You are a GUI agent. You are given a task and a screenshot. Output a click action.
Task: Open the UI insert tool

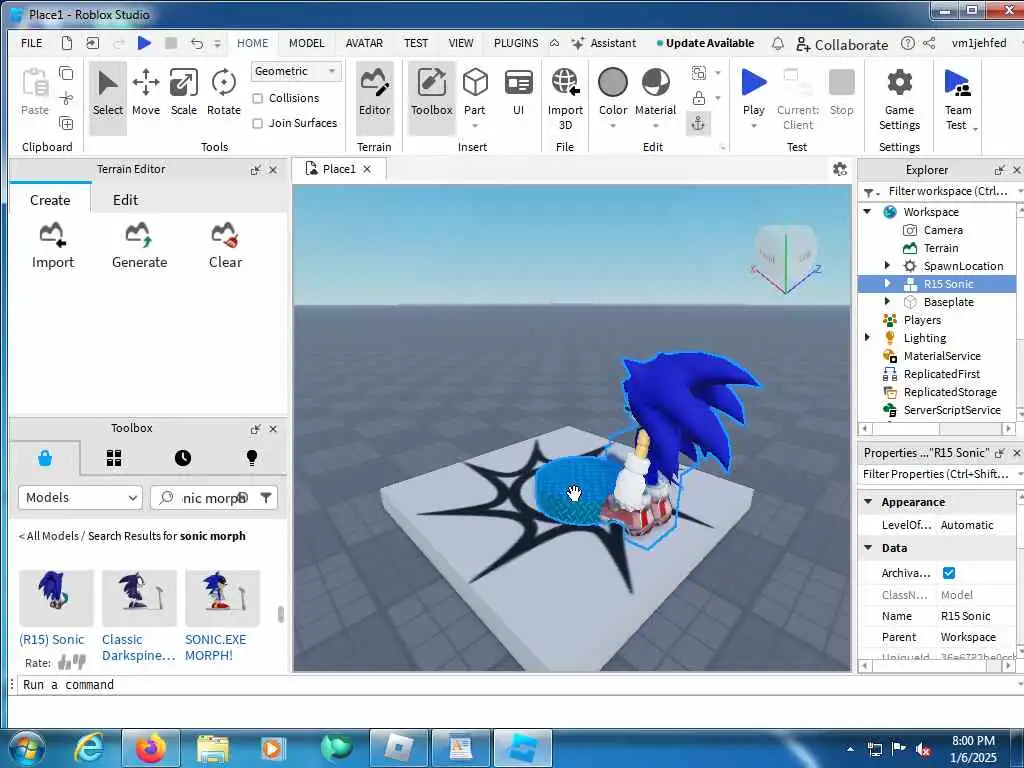point(519,92)
